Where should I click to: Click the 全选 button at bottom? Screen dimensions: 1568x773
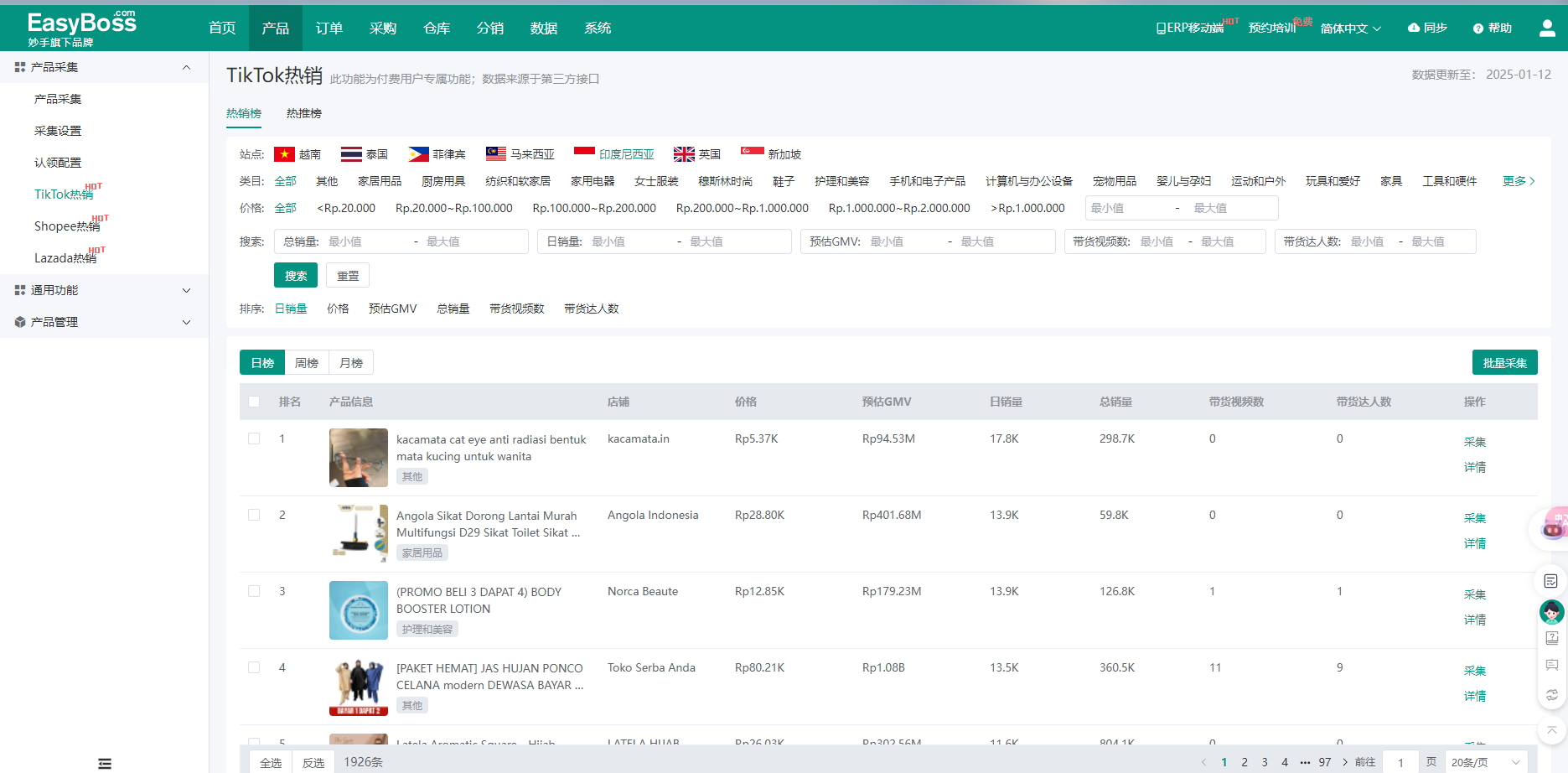click(271, 762)
